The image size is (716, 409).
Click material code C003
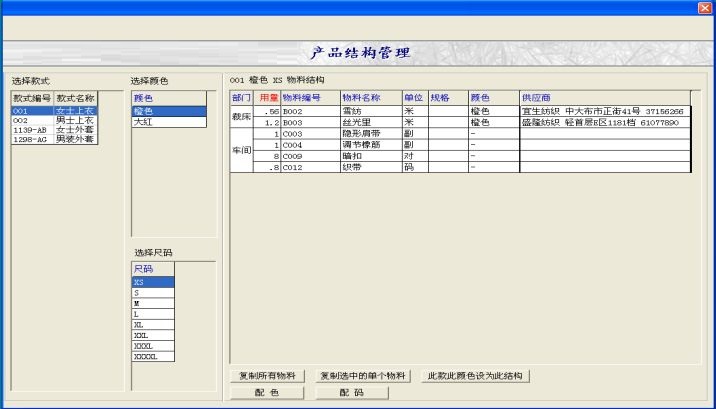[311, 134]
